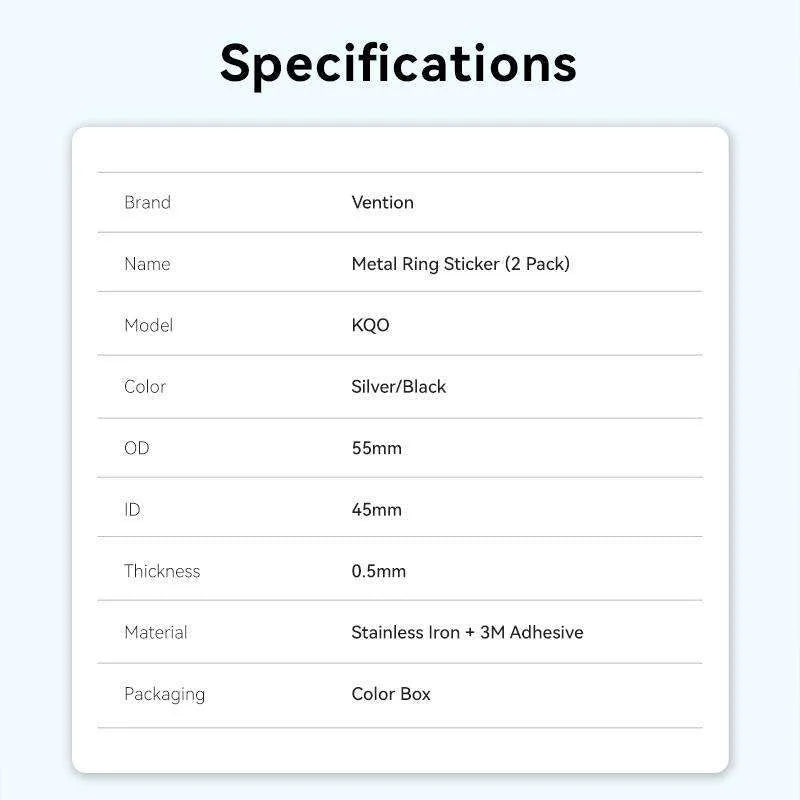The image size is (800, 800).
Task: Click the Name row label
Action: click(147, 264)
